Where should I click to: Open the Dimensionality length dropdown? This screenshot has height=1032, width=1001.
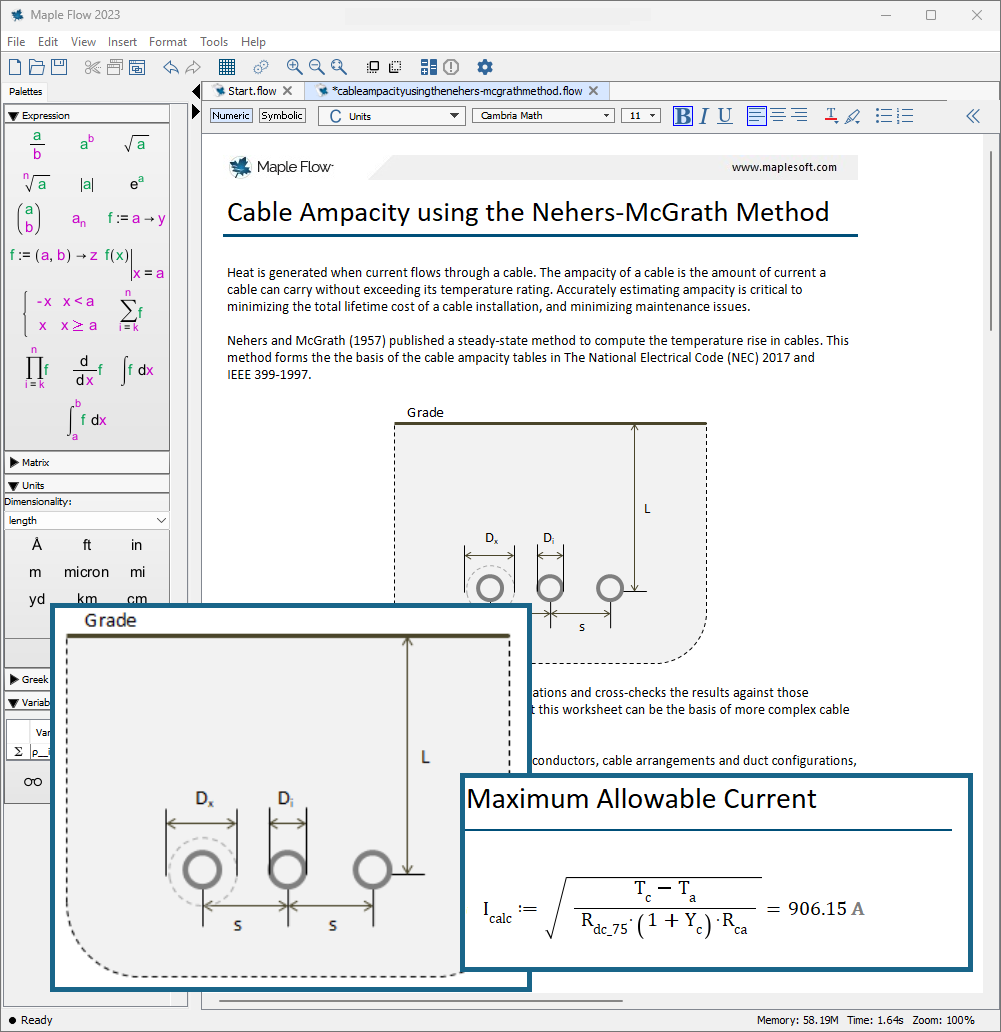click(87, 520)
